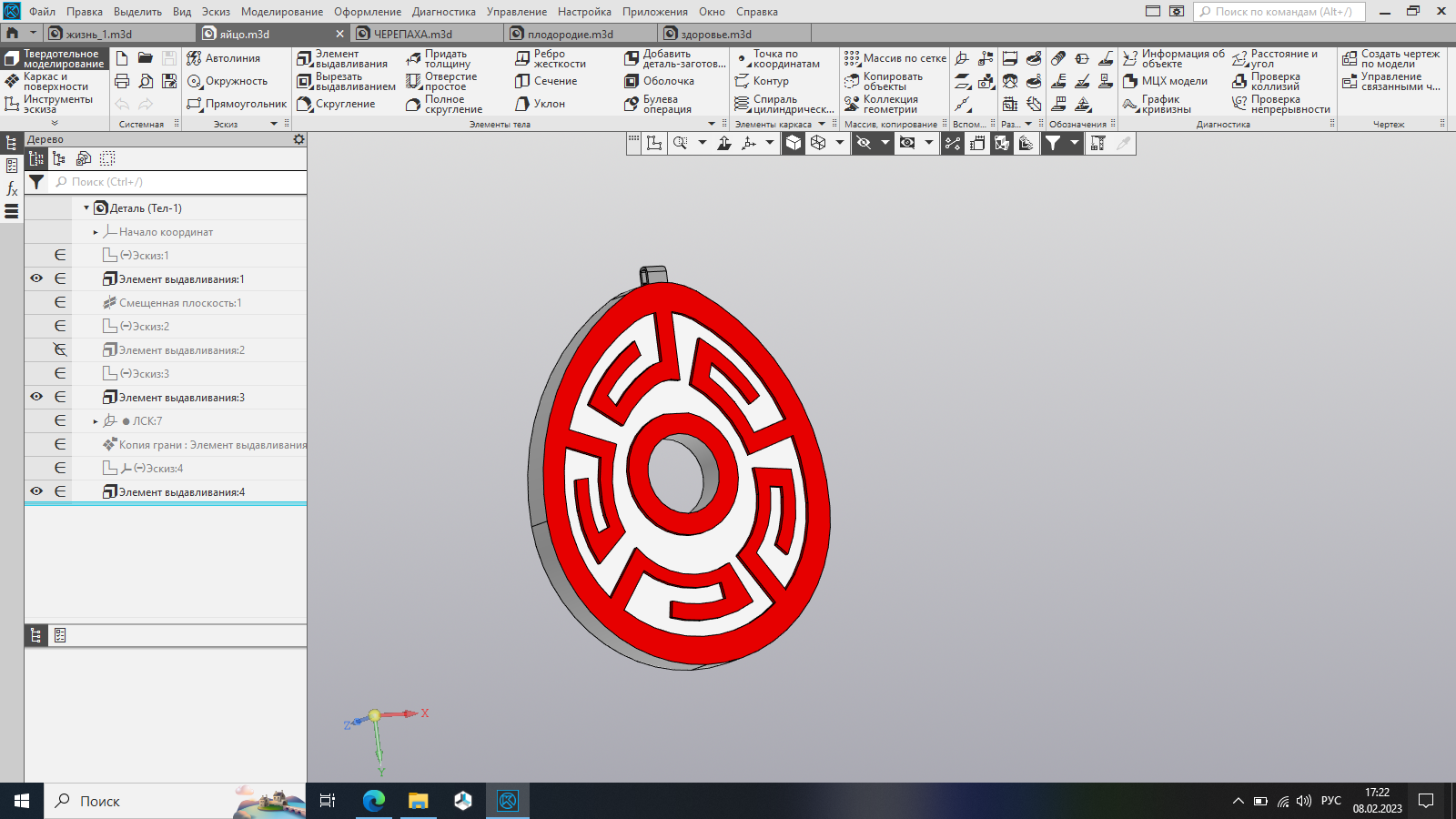Select the Оболочка shell tool
Screen dimensions: 1456x819
(660, 81)
